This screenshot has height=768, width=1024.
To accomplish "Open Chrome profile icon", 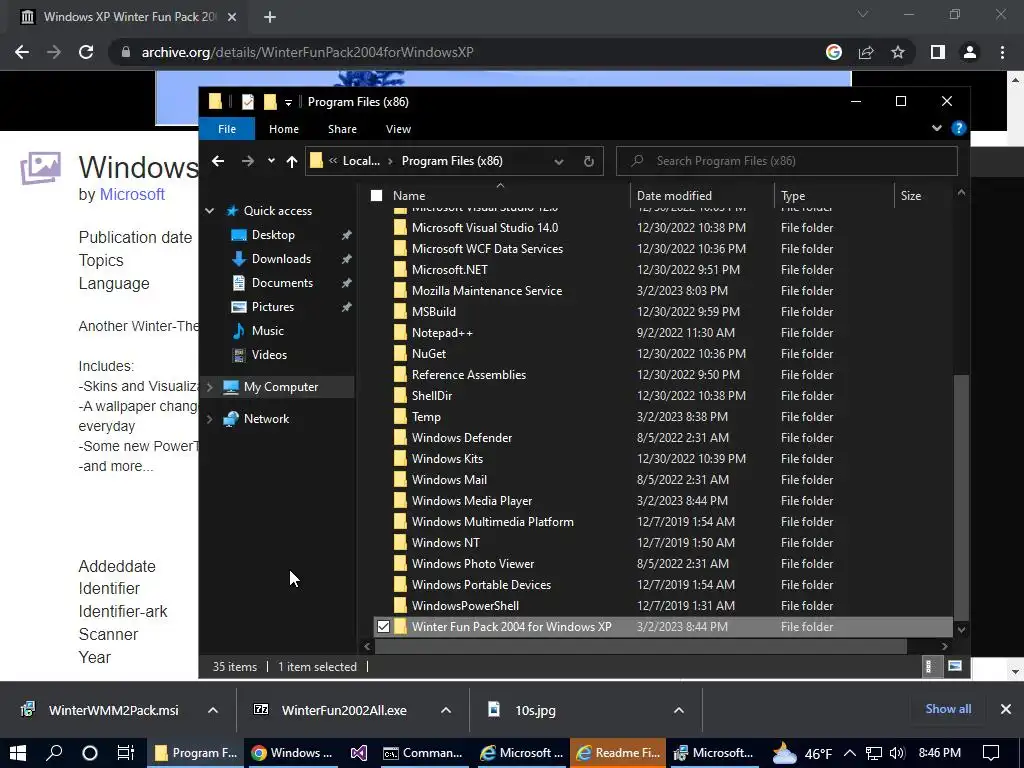I will 970,52.
